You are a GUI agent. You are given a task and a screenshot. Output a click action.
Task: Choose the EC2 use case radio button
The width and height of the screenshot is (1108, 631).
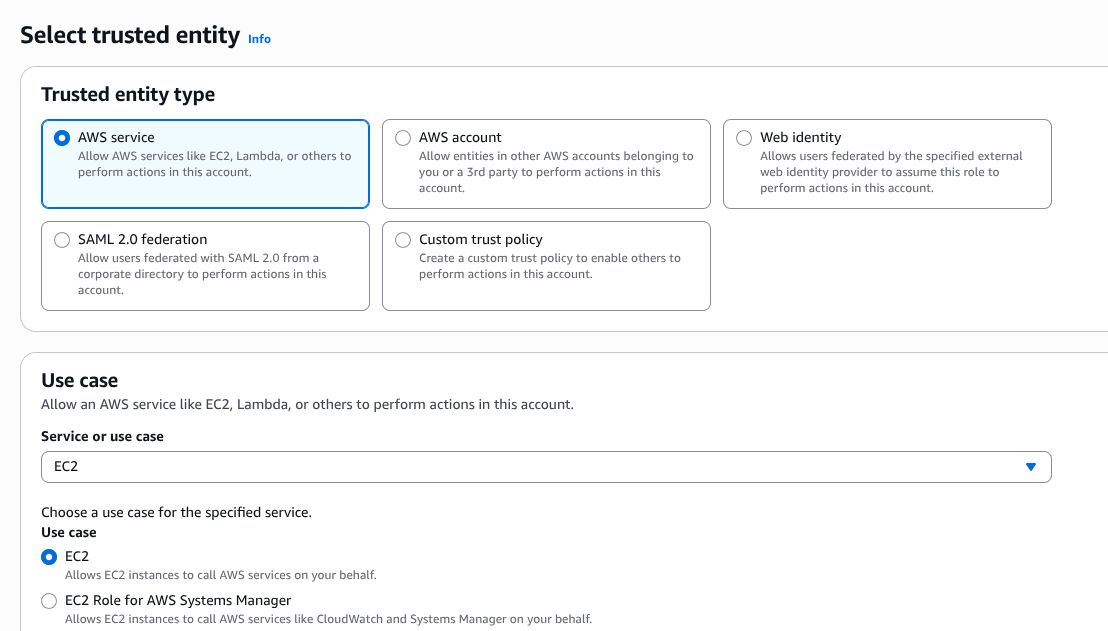tap(49, 557)
